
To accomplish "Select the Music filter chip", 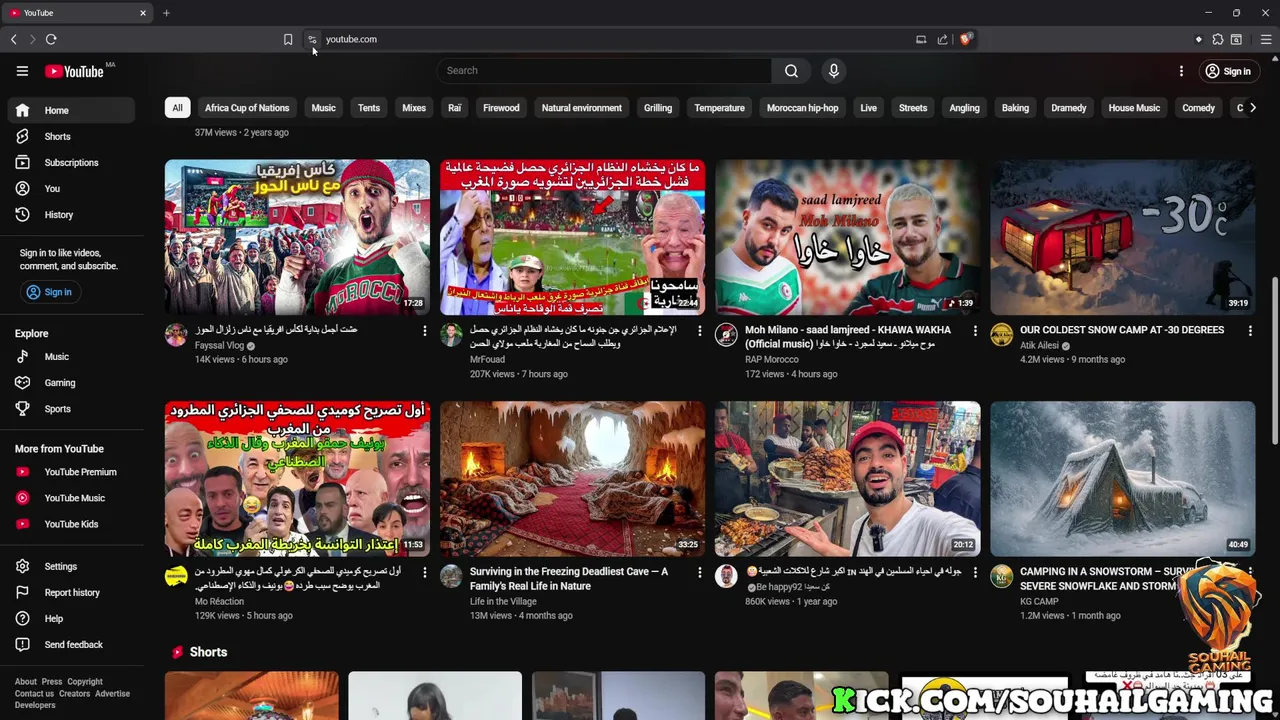I will click(323, 108).
